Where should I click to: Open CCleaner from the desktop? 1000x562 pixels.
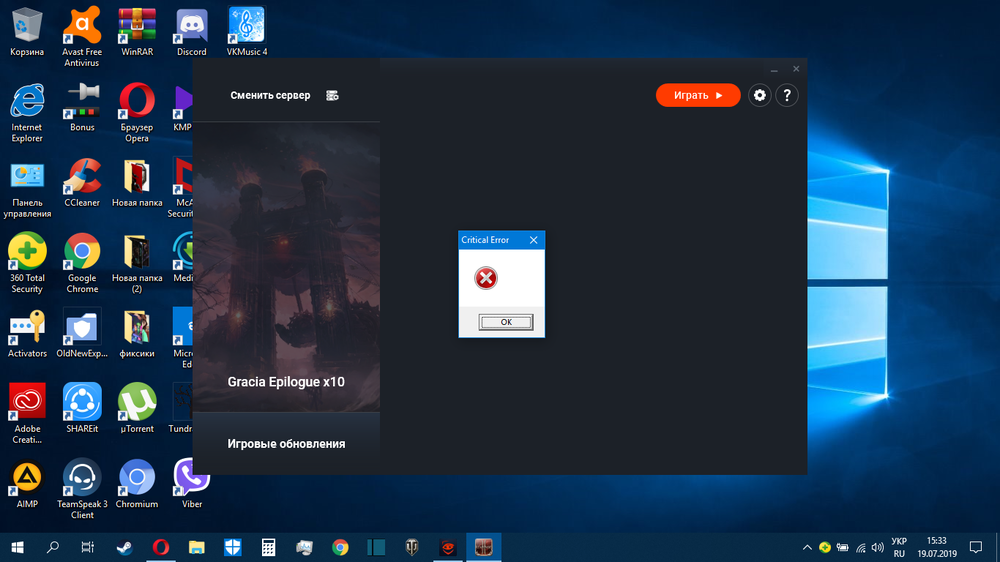(82, 182)
